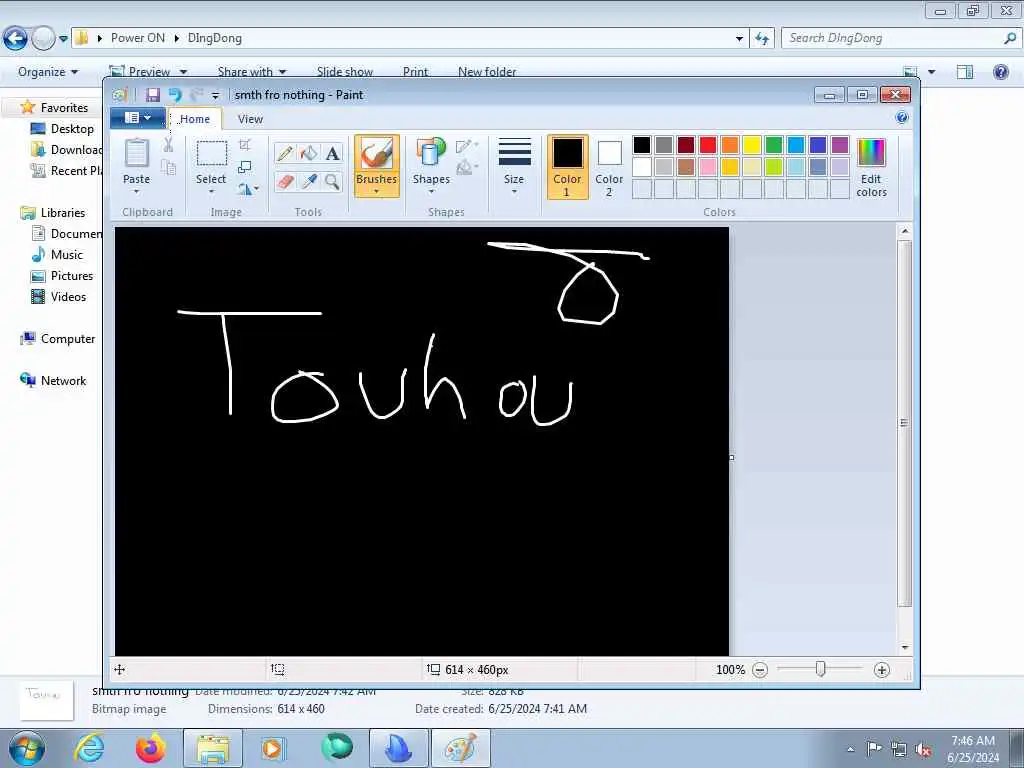Click the Paint taskbar icon
This screenshot has height=768, width=1024.
[460, 748]
